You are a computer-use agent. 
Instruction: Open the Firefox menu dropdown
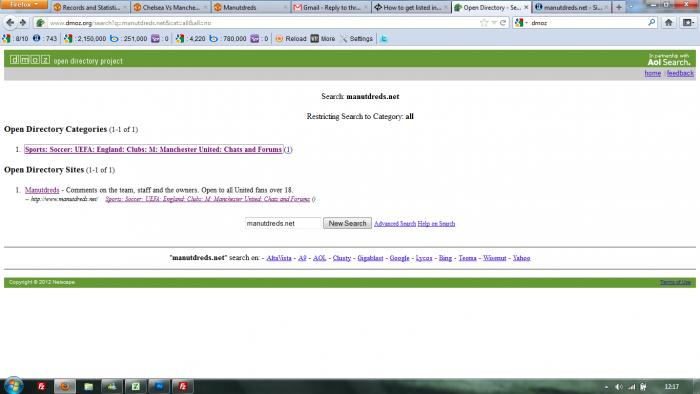tap(24, 4)
